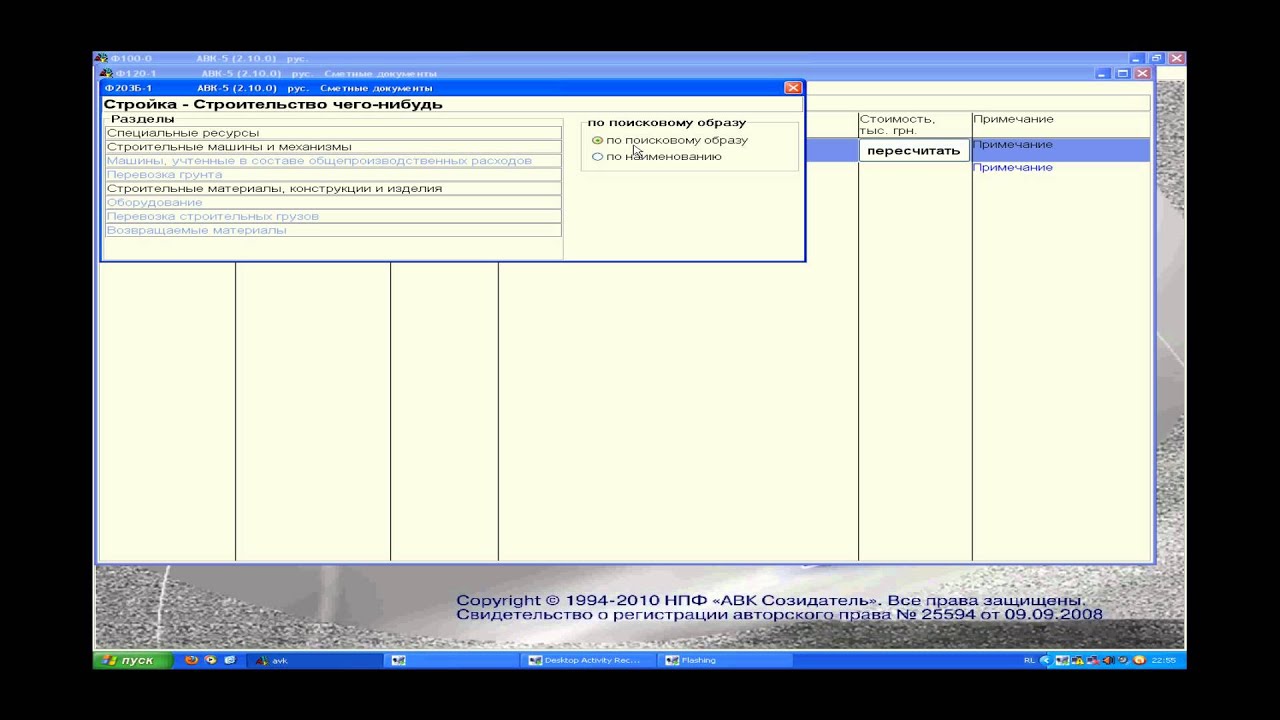Maximize the Ф120-1 window
The image size is (1280, 720).
tap(1123, 74)
